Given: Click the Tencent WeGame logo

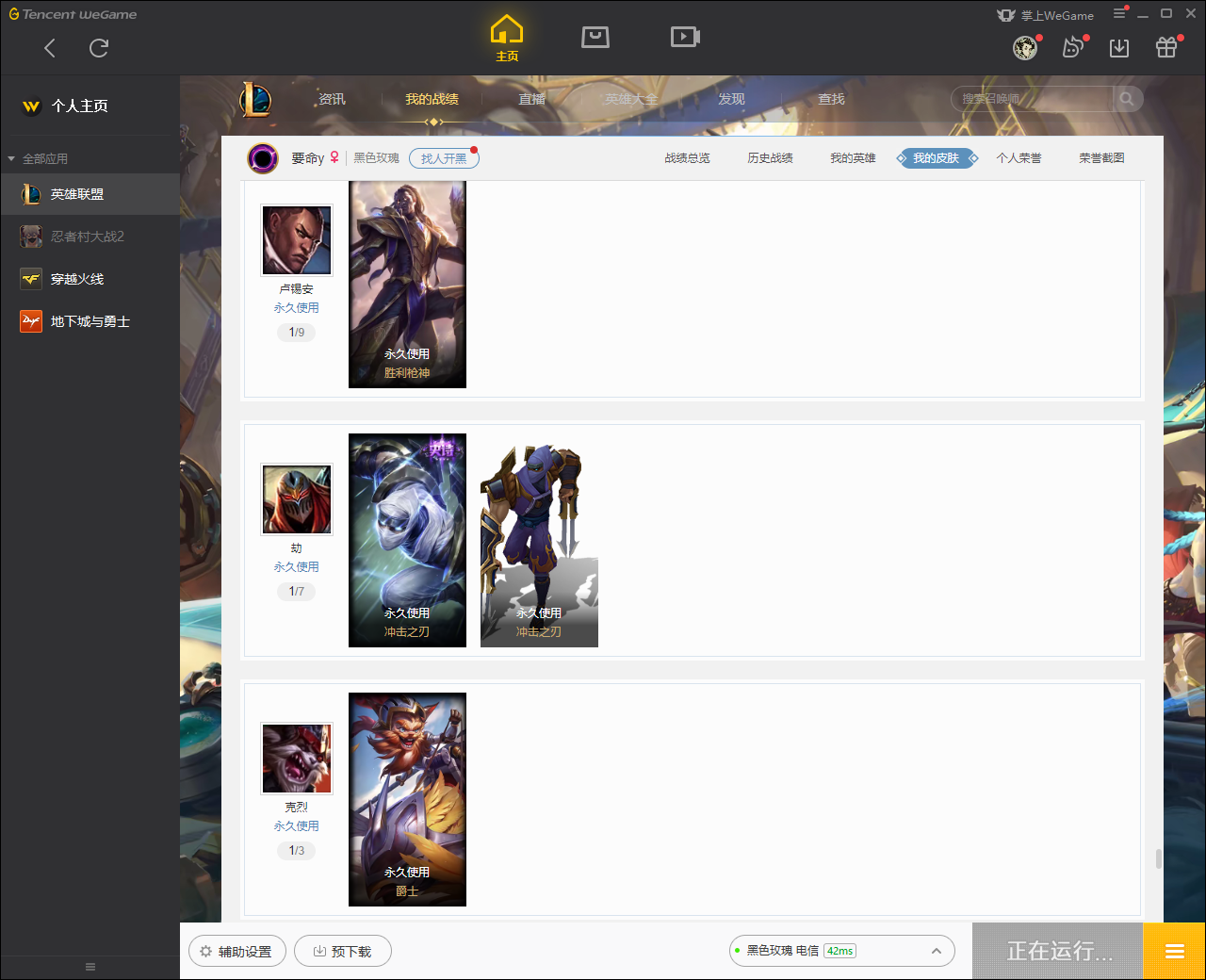Looking at the screenshot, I should click(x=73, y=14).
